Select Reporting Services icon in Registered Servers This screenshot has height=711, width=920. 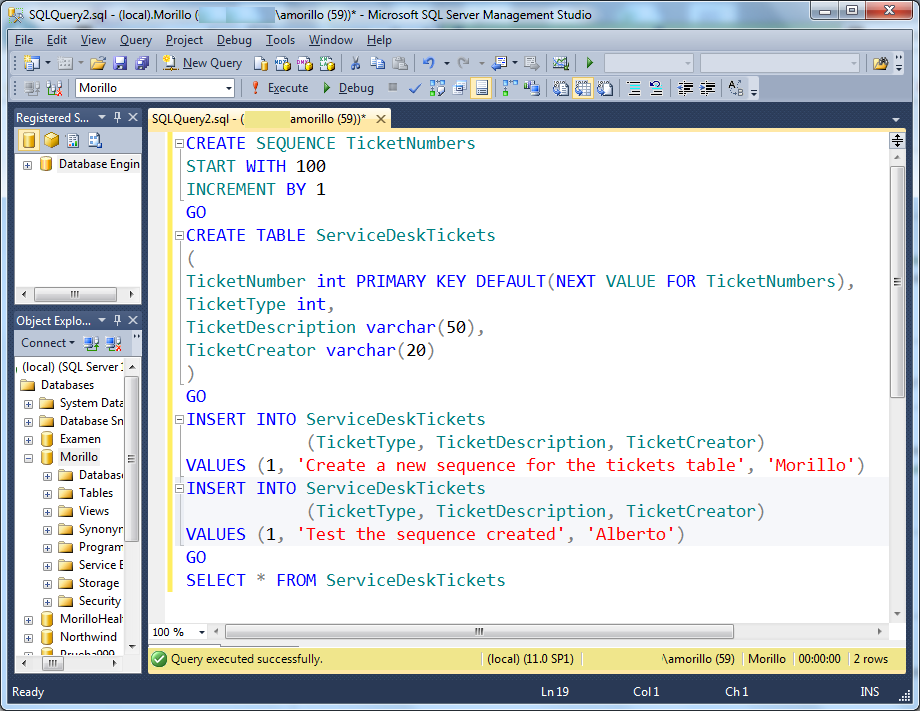click(x=73, y=140)
